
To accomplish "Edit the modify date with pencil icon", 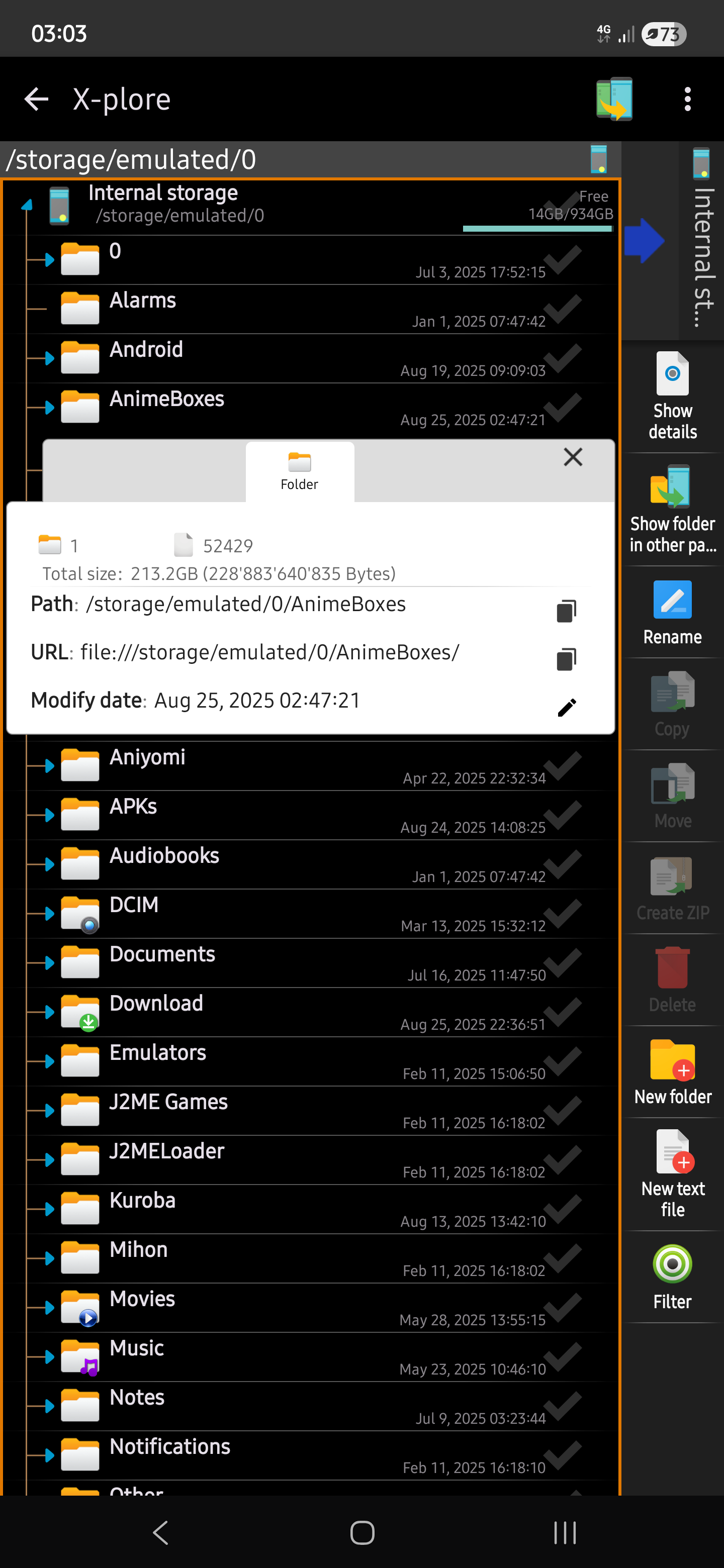I will (x=566, y=707).
